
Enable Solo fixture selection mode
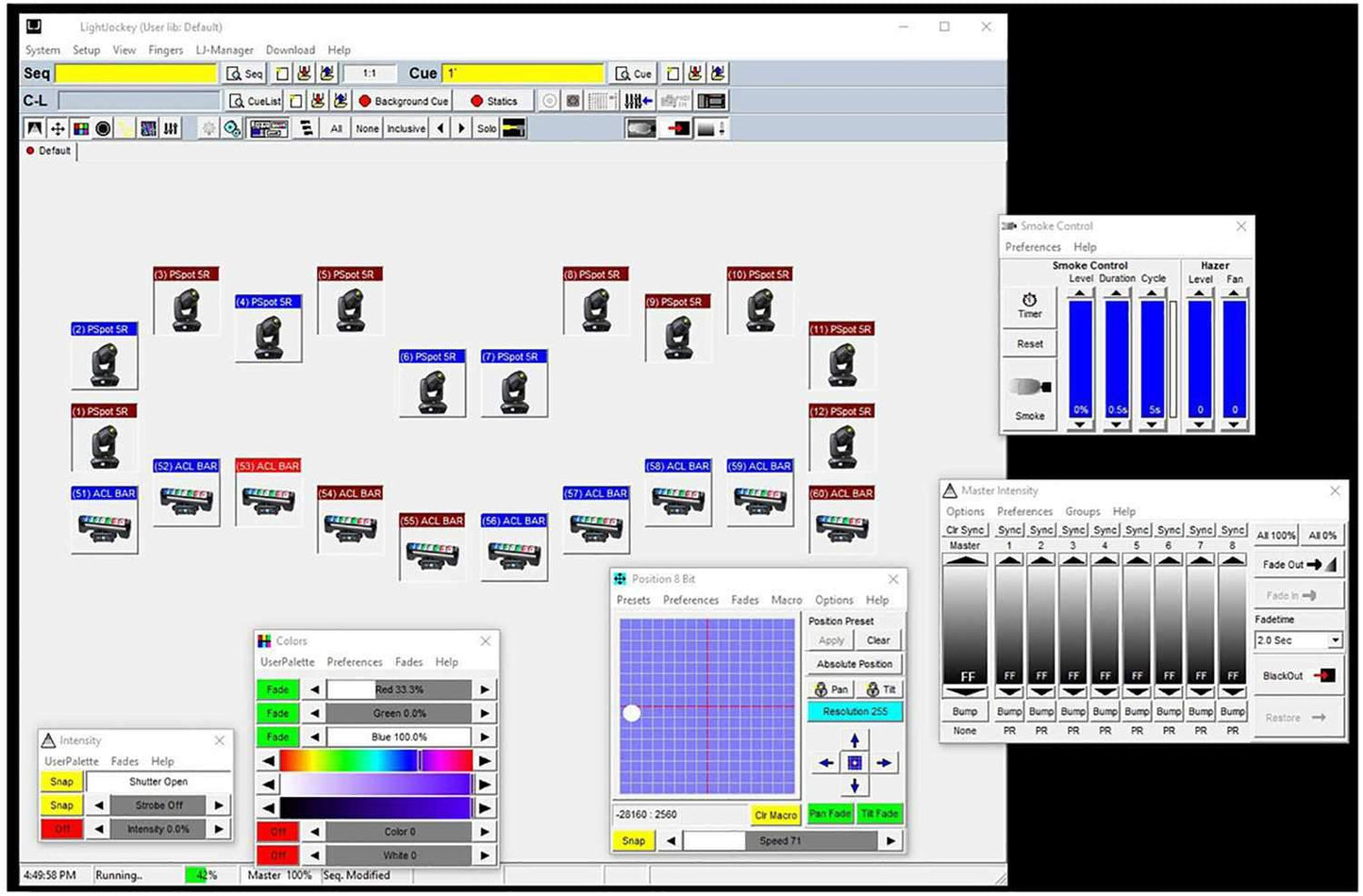click(x=487, y=127)
